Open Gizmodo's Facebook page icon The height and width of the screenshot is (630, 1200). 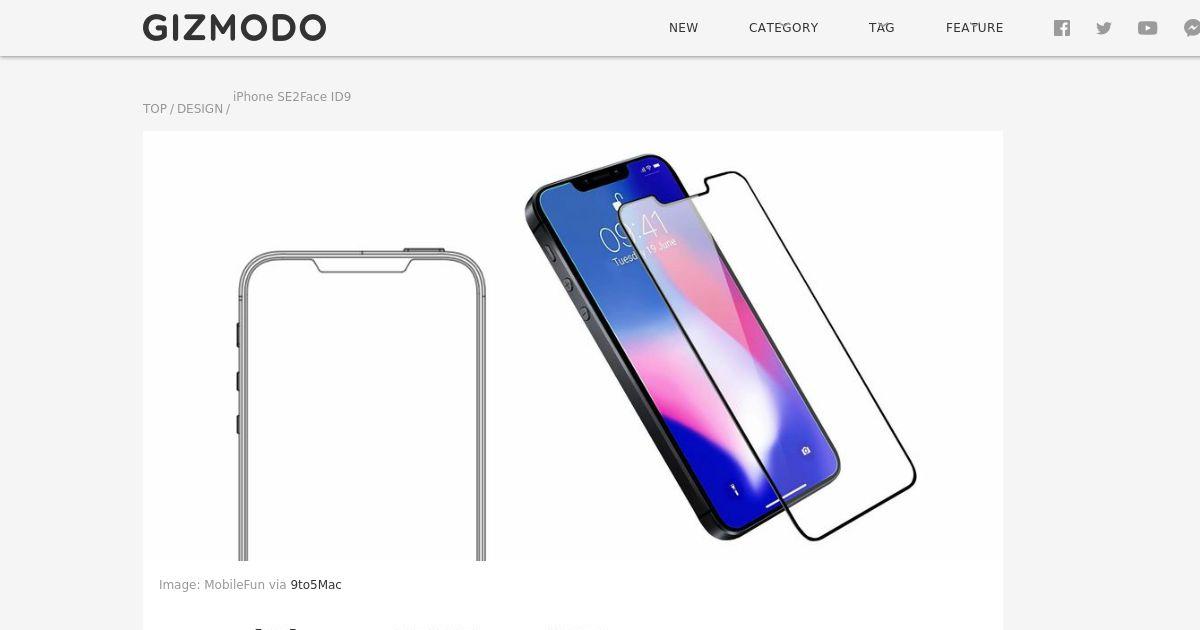(x=1062, y=28)
